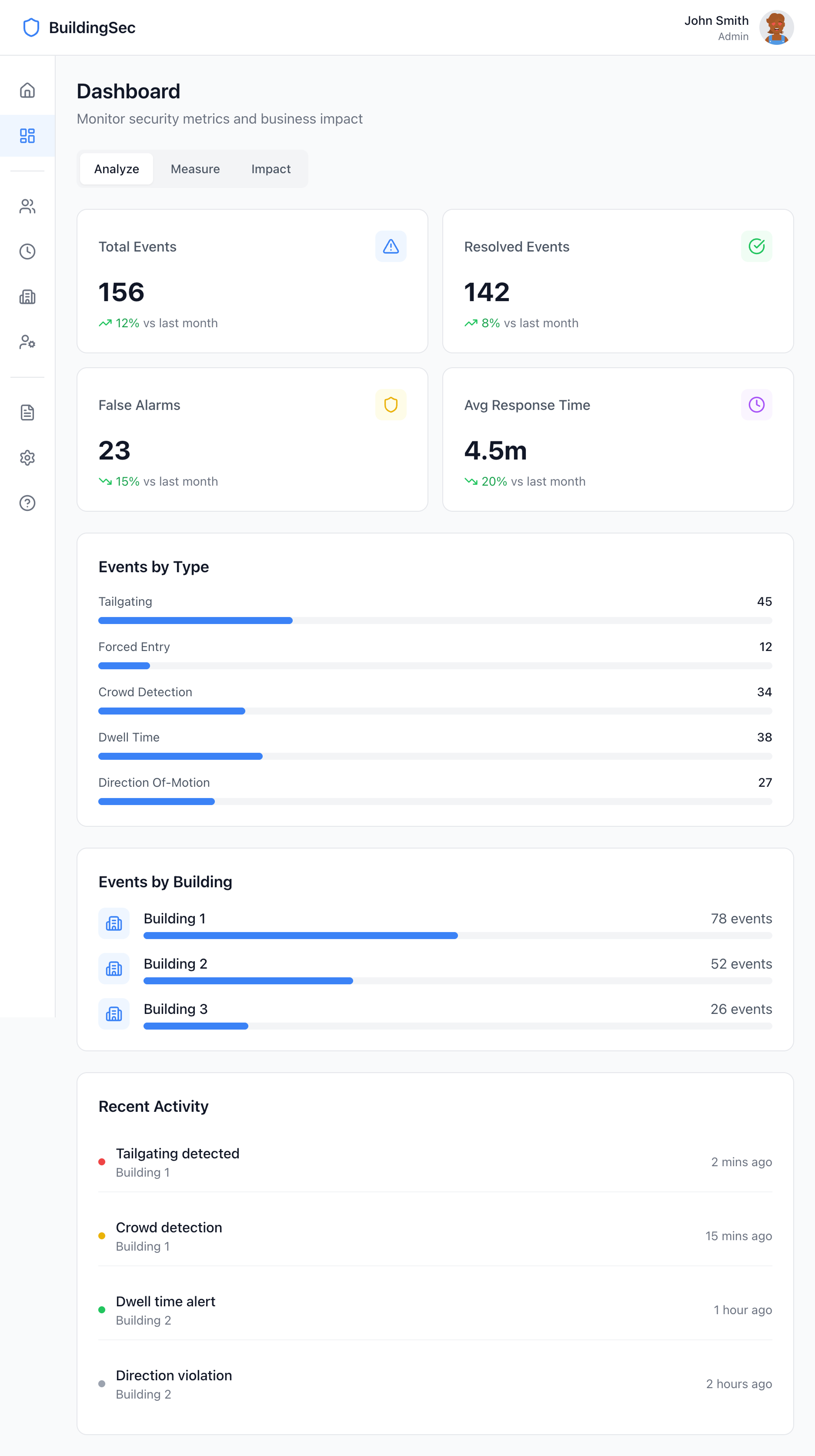815x1456 pixels.
Task: Click the BuildingSec shield logo icon
Action: pyautogui.click(x=31, y=28)
